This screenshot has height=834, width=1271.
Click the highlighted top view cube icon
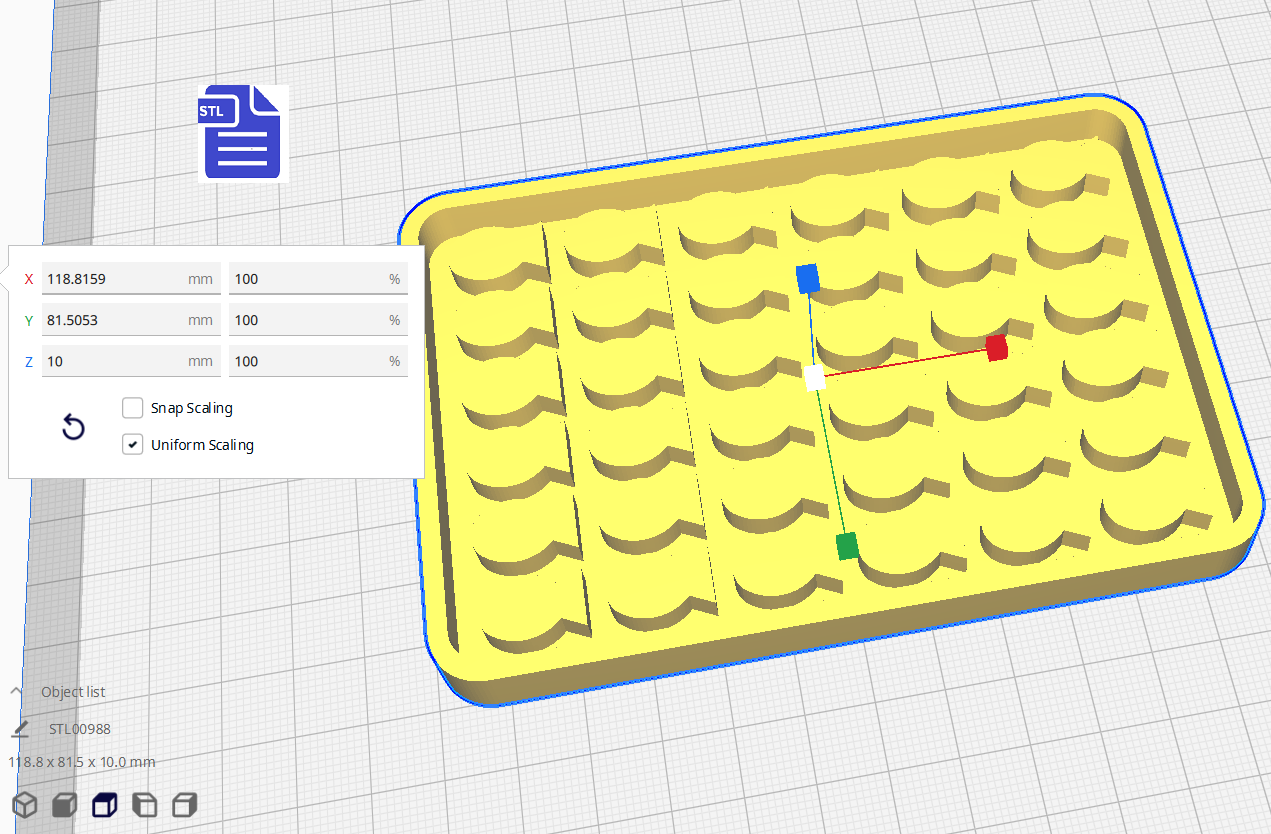104,804
